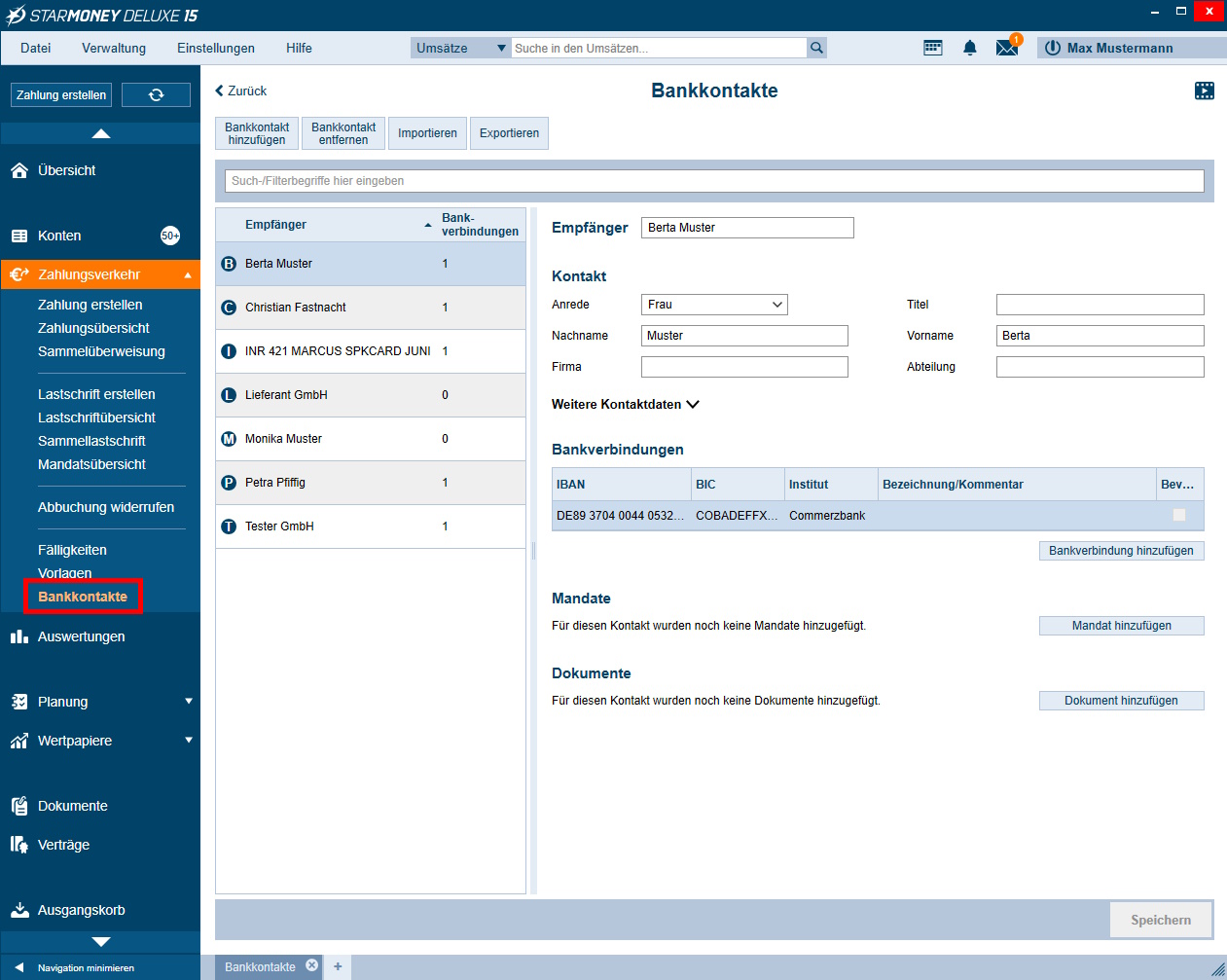Click the Such-/Filterbegriffe filter field

tap(714, 181)
